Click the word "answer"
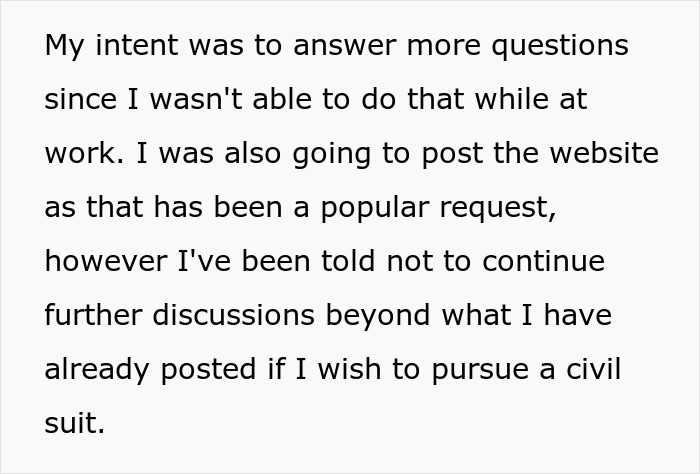 (x=344, y=45)
